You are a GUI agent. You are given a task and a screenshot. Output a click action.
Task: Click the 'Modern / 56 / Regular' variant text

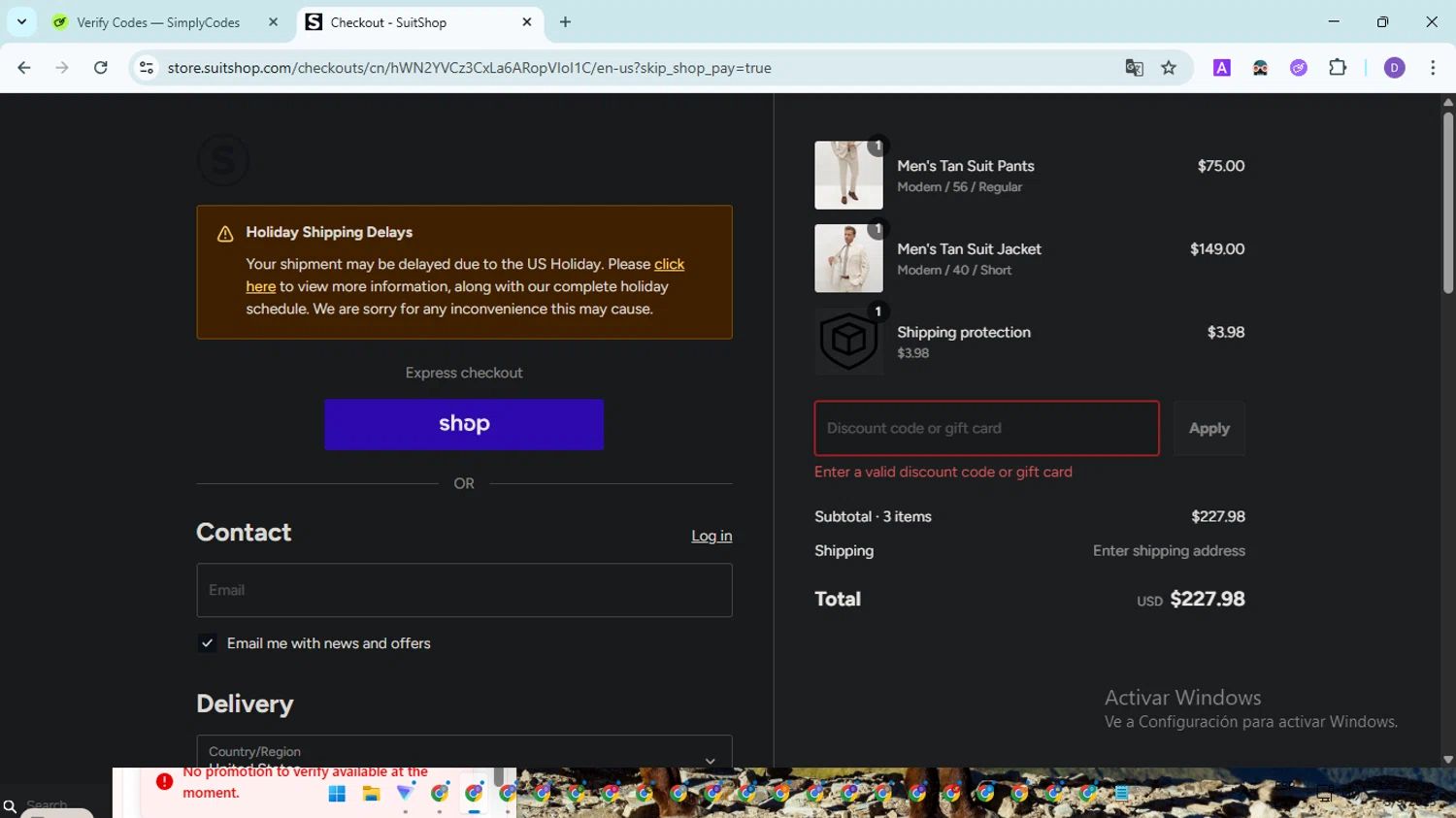[x=959, y=187]
